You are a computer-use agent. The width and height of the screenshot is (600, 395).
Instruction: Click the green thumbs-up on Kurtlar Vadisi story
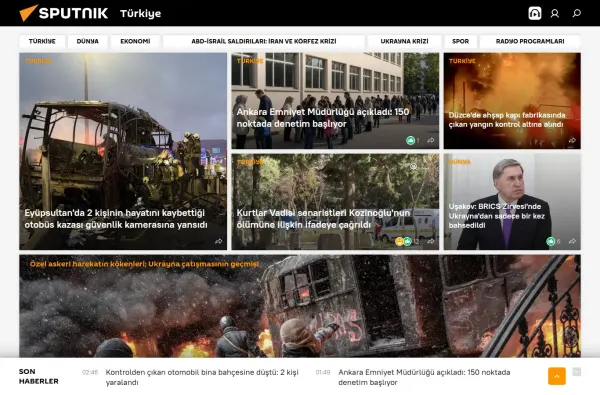point(407,242)
